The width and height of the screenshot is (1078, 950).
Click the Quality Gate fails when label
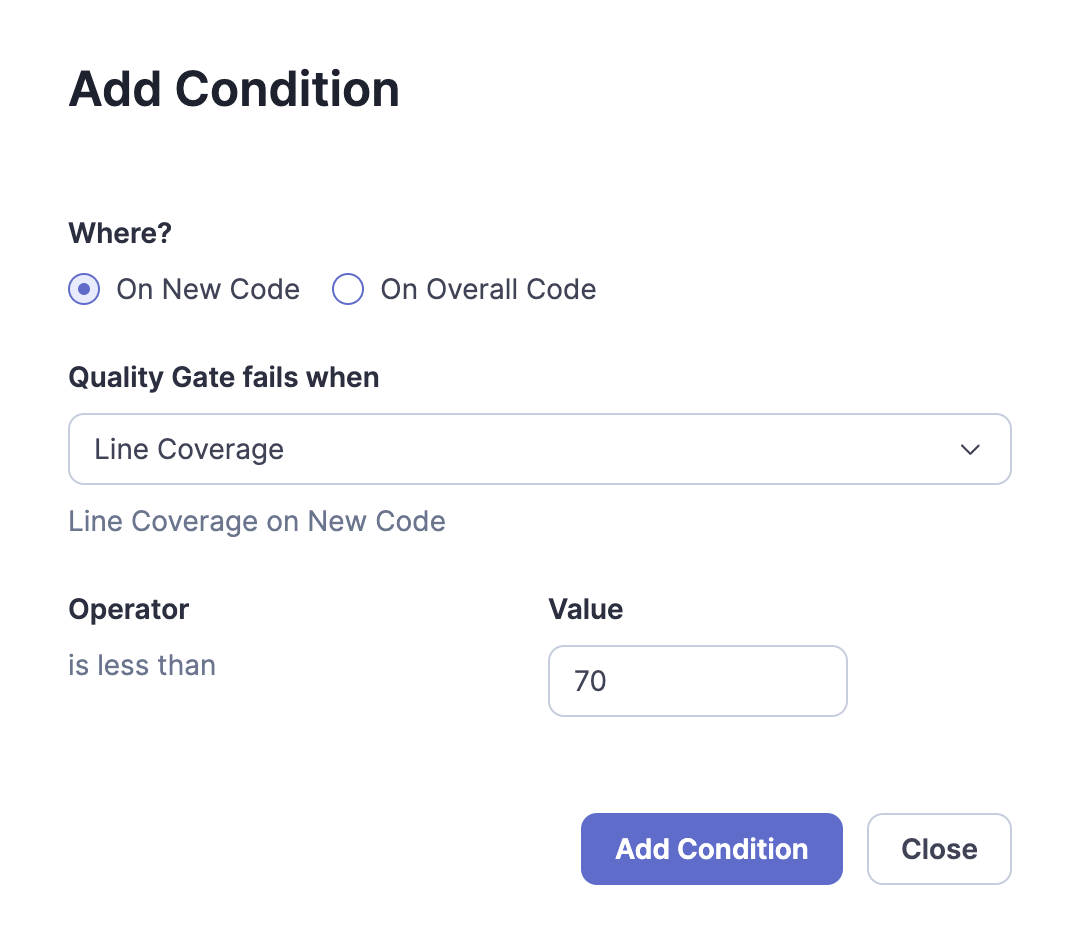click(223, 377)
